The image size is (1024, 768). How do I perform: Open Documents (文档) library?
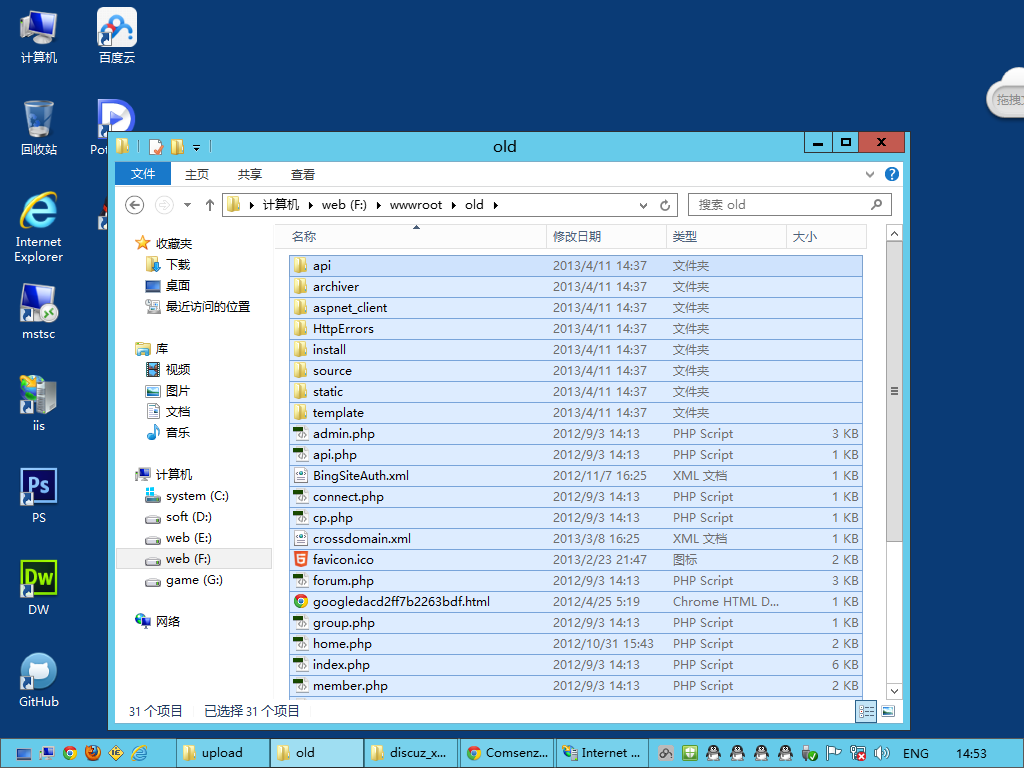click(x=168, y=411)
